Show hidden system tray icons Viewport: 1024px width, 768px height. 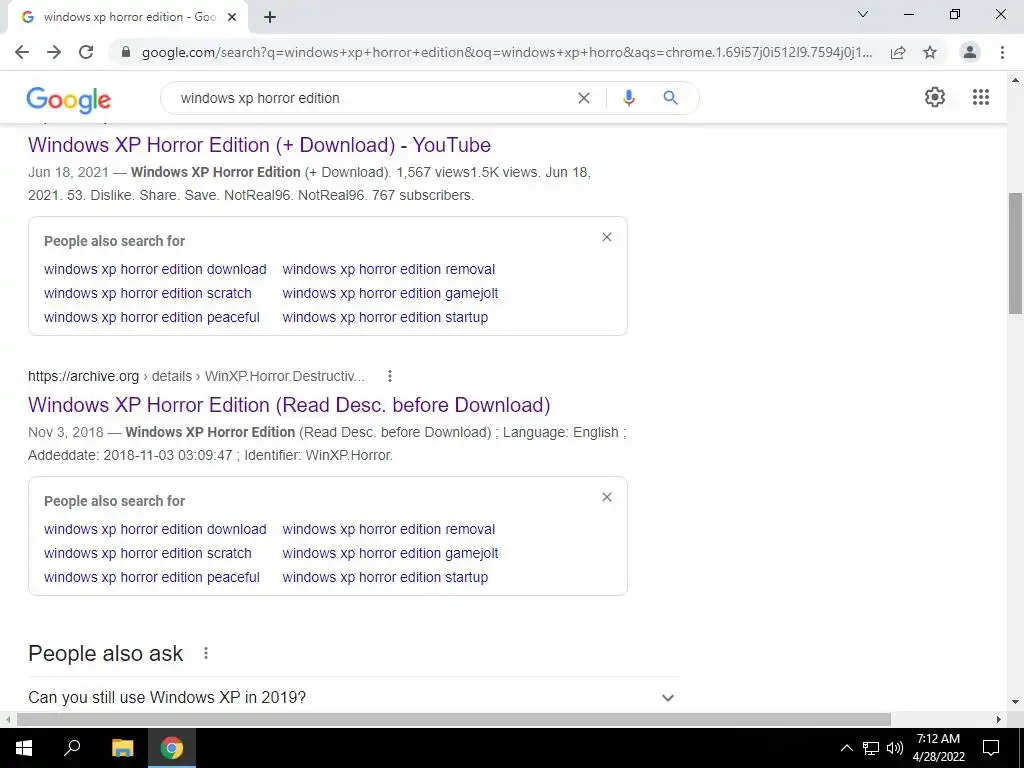[x=846, y=748]
